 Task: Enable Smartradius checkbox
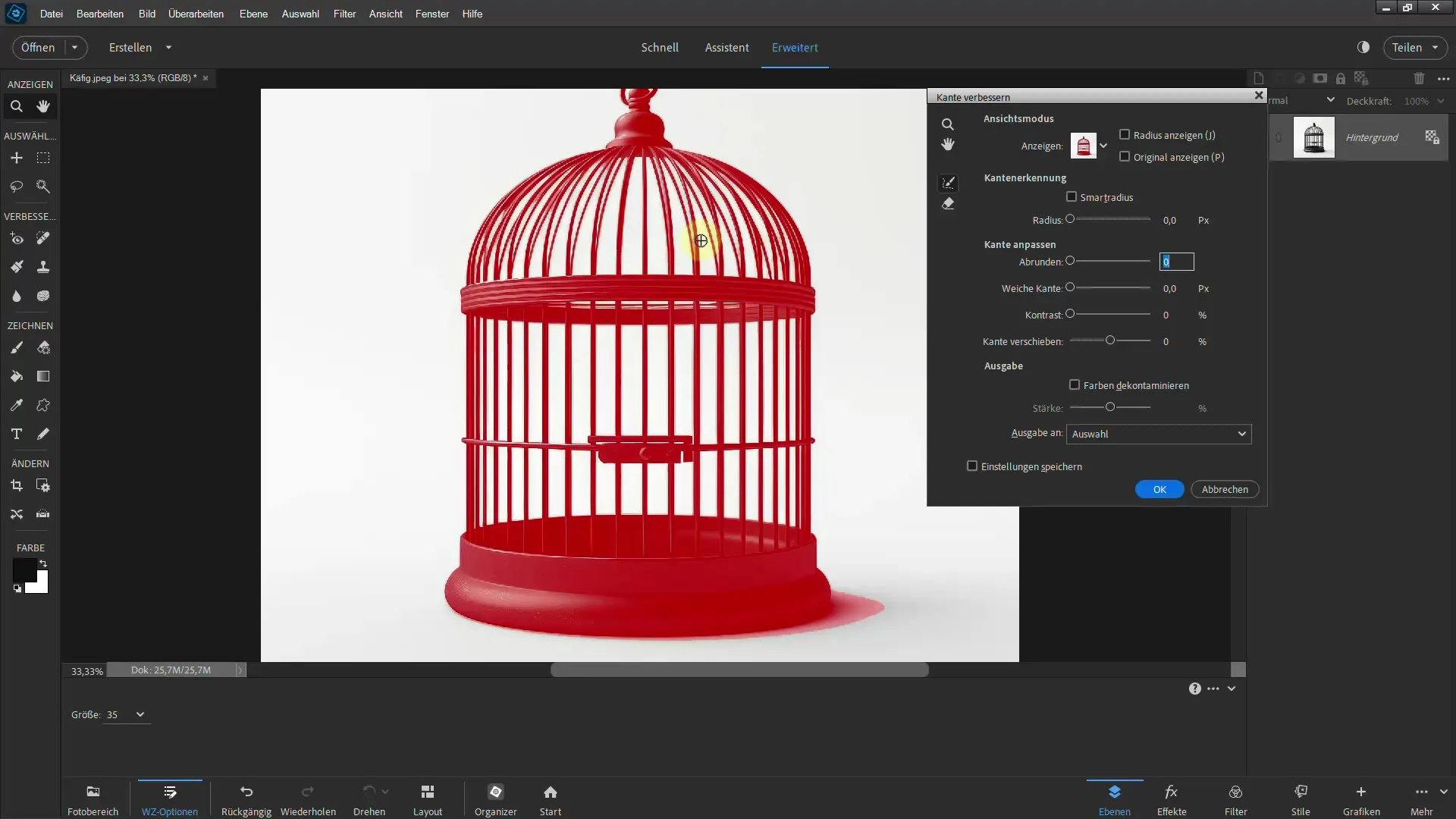click(x=1072, y=196)
